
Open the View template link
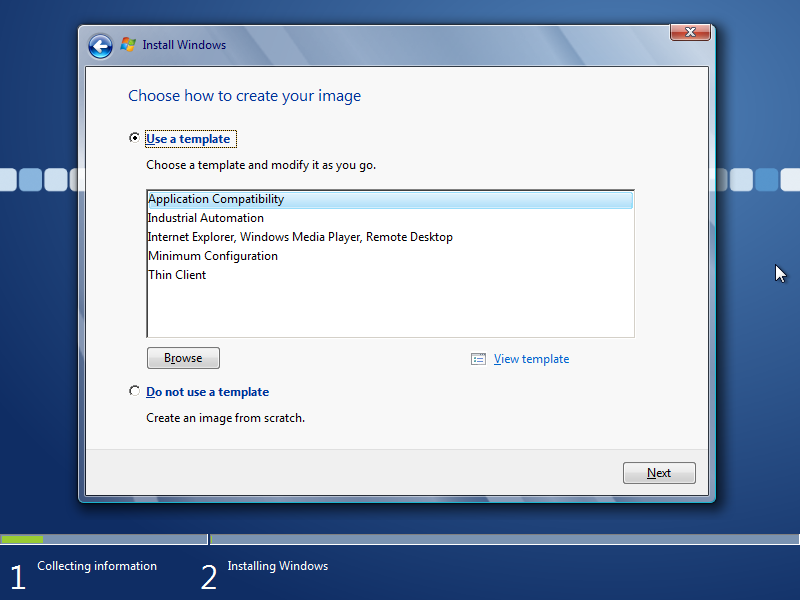point(531,359)
